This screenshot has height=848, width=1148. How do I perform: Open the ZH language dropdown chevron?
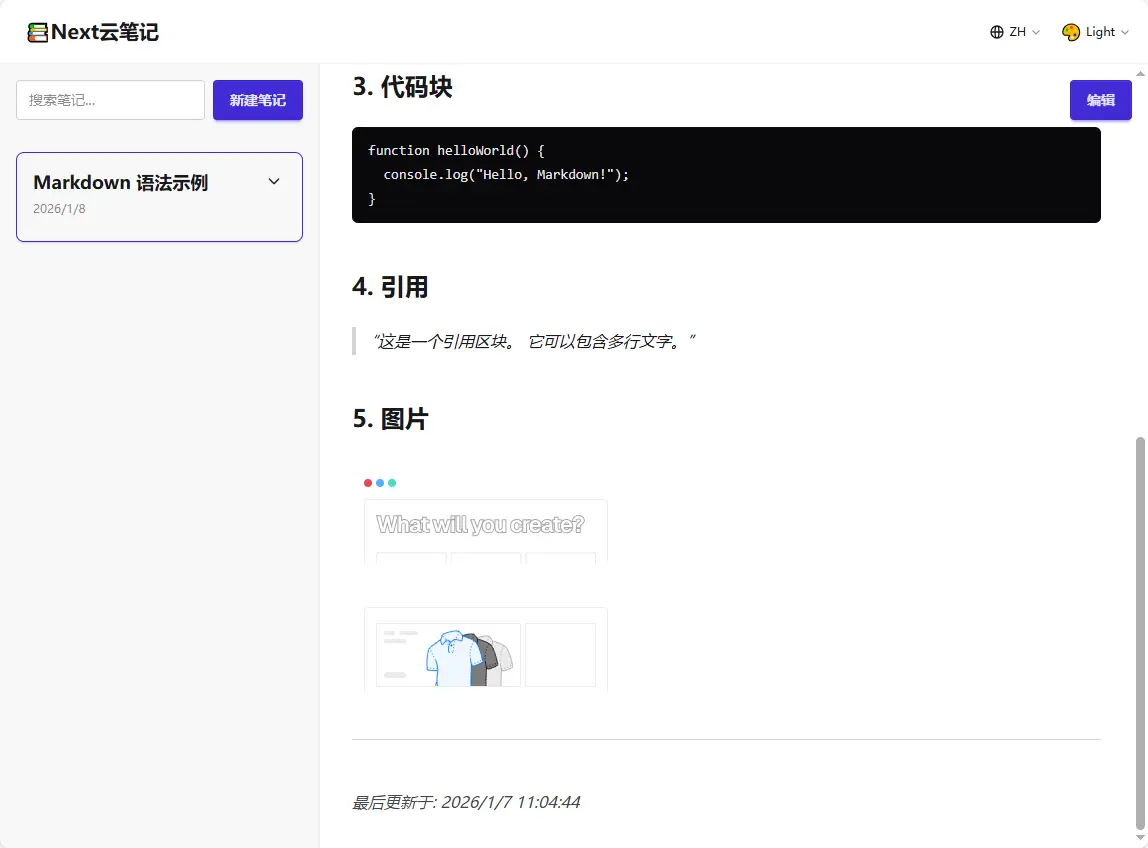(1036, 32)
